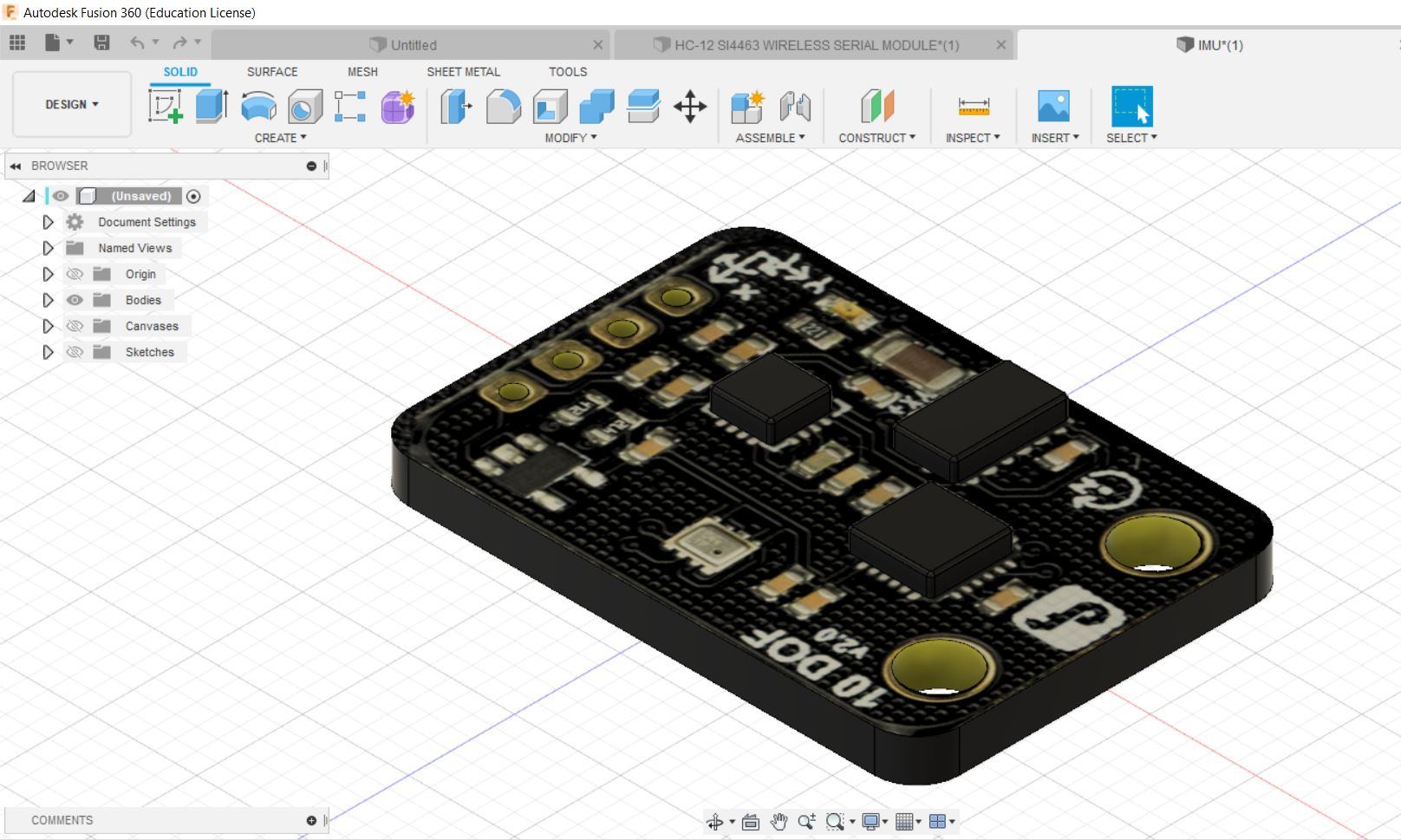Expand the Comments panel plus button
This screenshot has width=1401, height=840.
pos(311,820)
